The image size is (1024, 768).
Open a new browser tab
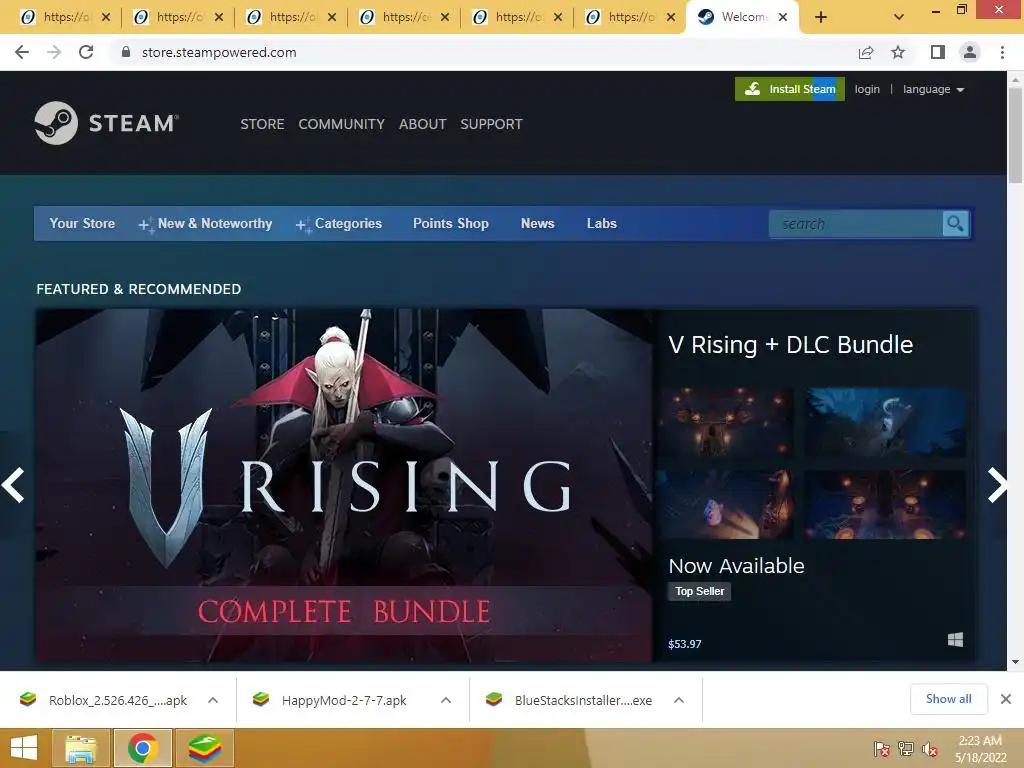pyautogui.click(x=821, y=17)
